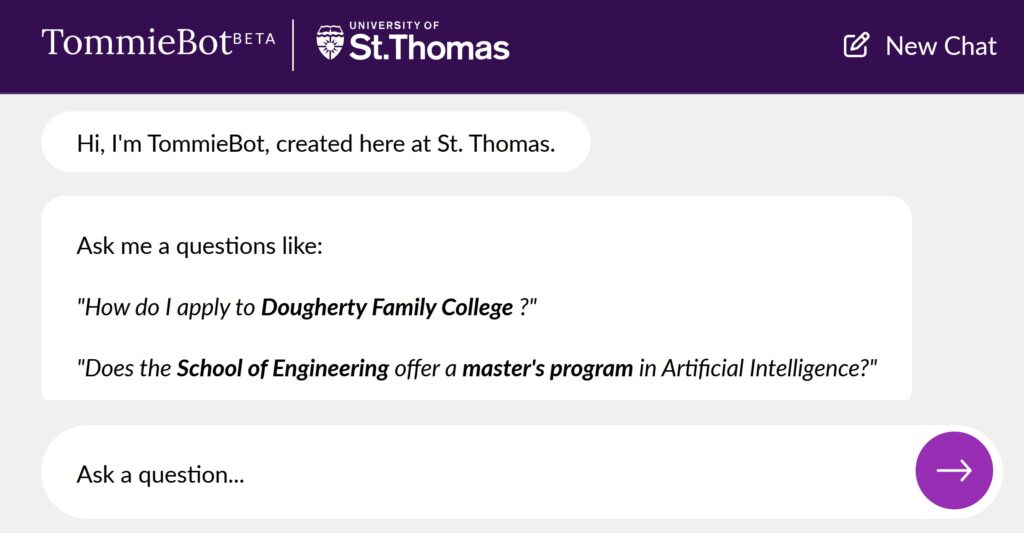Click the gray chat background beside the greeting
The width and height of the screenshot is (1024, 533).
(800, 143)
